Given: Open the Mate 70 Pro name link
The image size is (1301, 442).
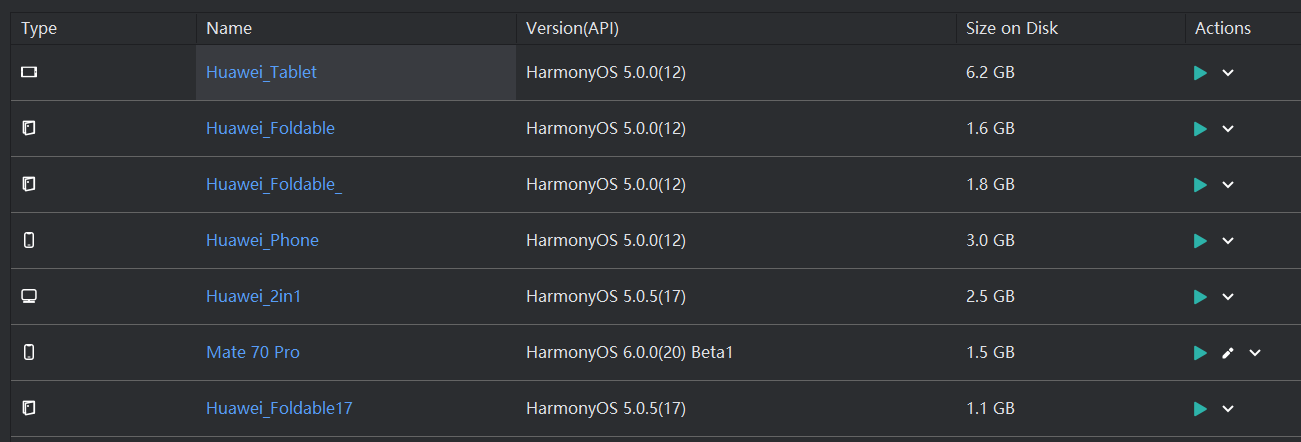Looking at the screenshot, I should [252, 352].
